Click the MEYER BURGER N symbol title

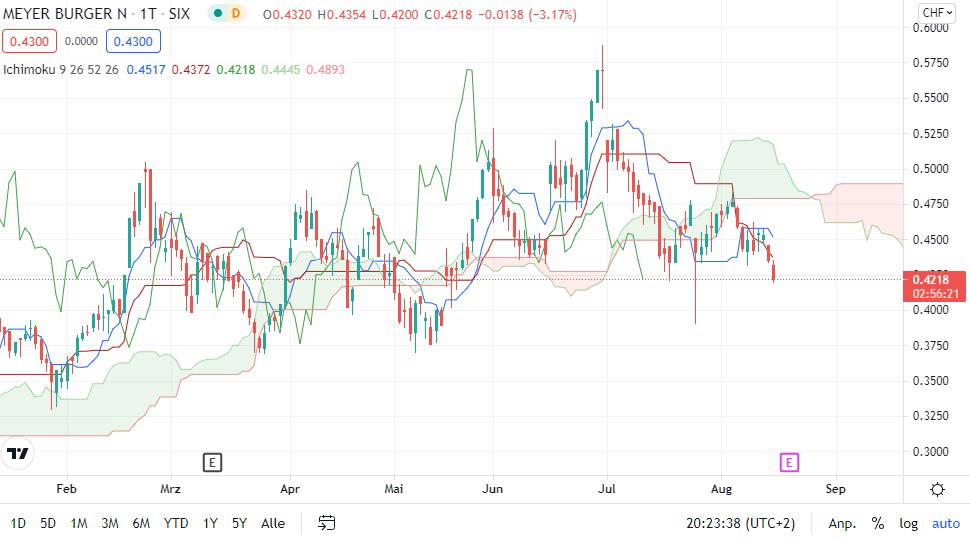[x=65, y=13]
